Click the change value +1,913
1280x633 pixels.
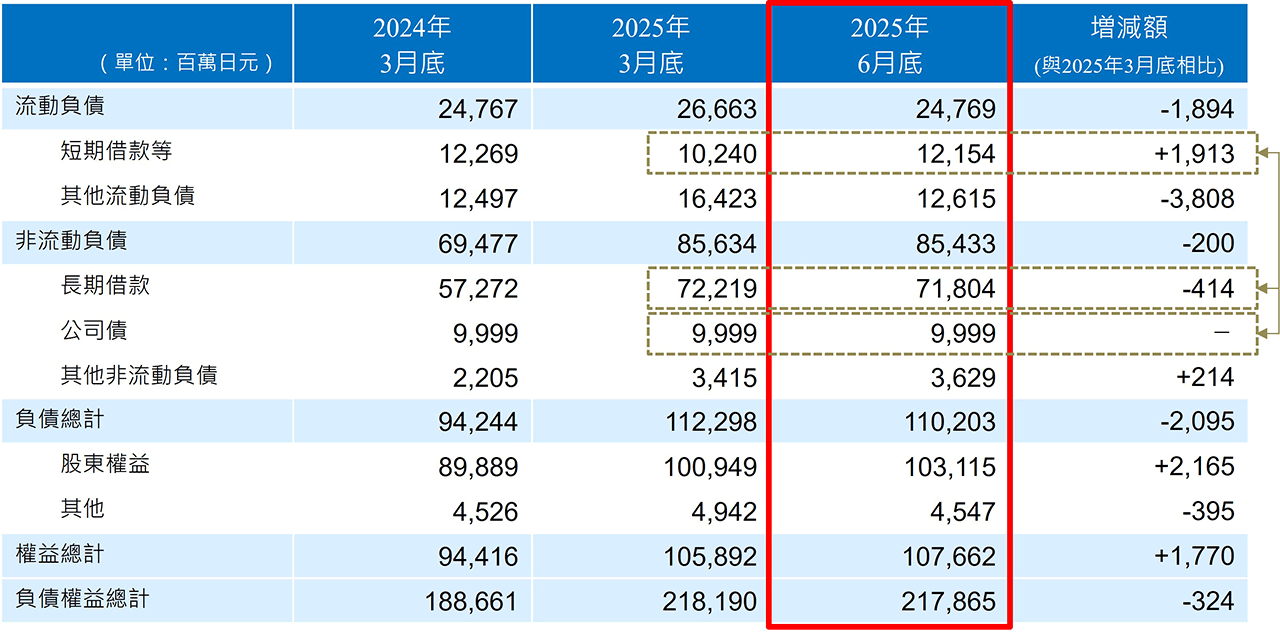point(1195,154)
